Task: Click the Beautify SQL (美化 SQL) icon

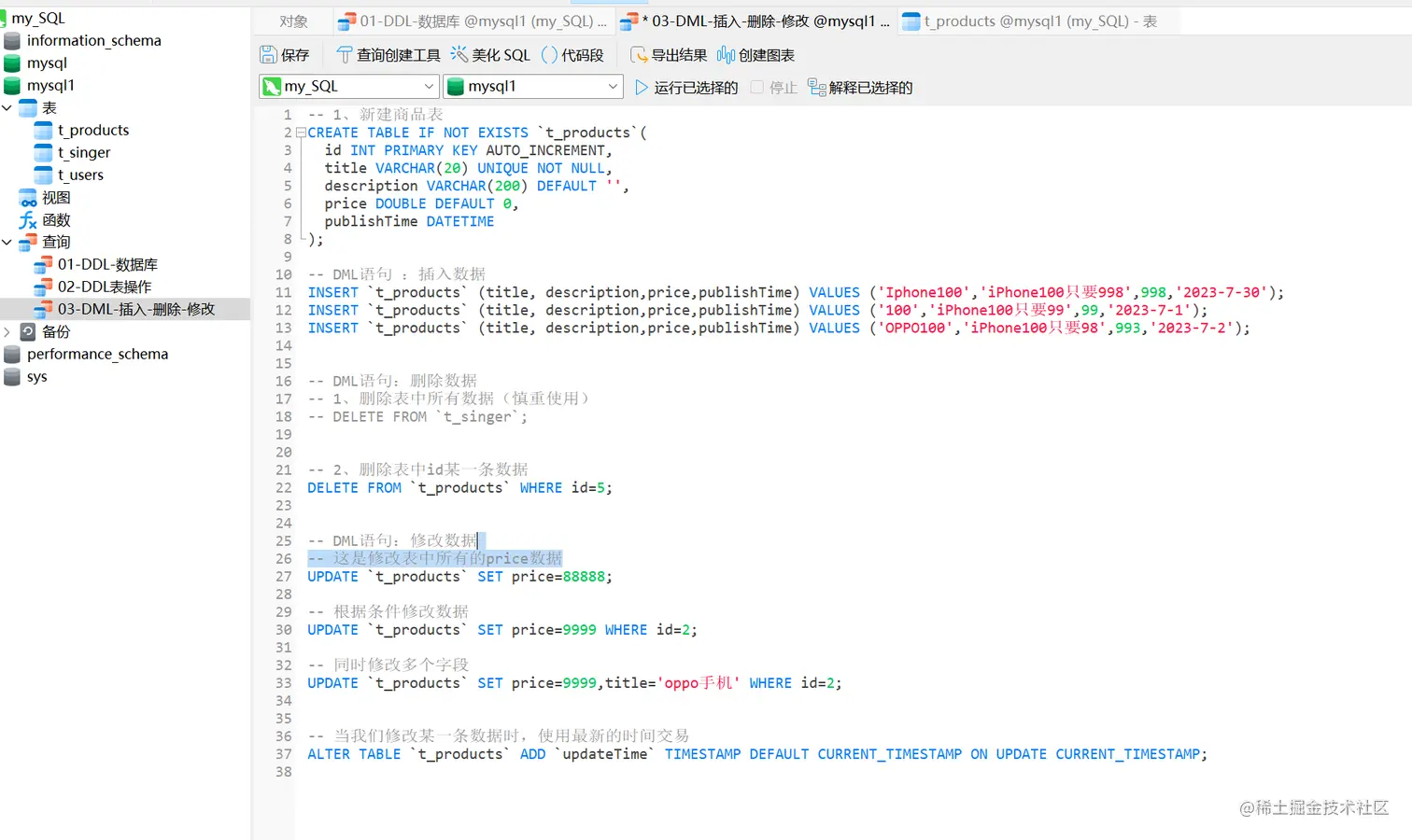Action: click(459, 55)
